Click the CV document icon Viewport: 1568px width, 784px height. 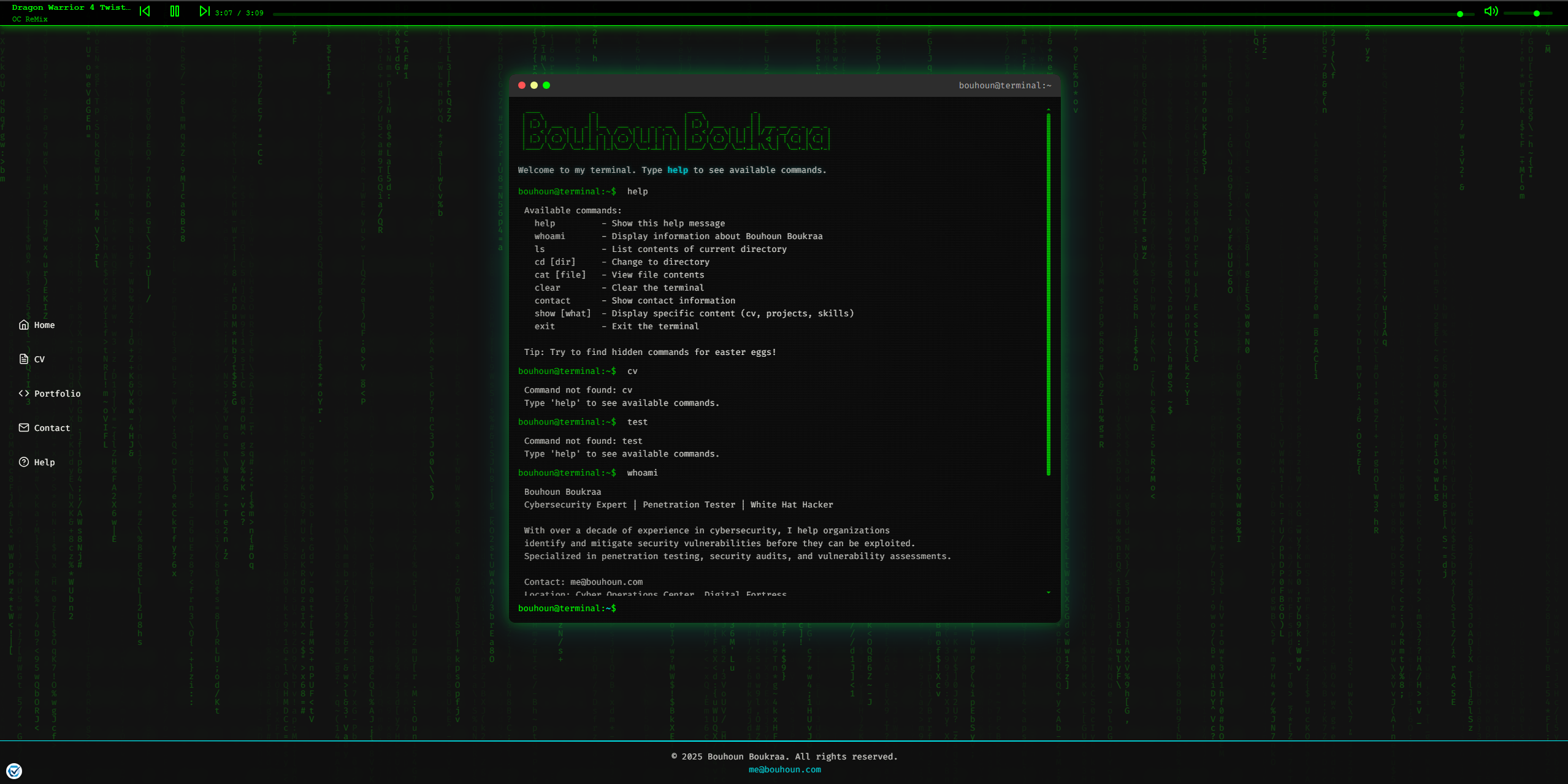coord(24,359)
